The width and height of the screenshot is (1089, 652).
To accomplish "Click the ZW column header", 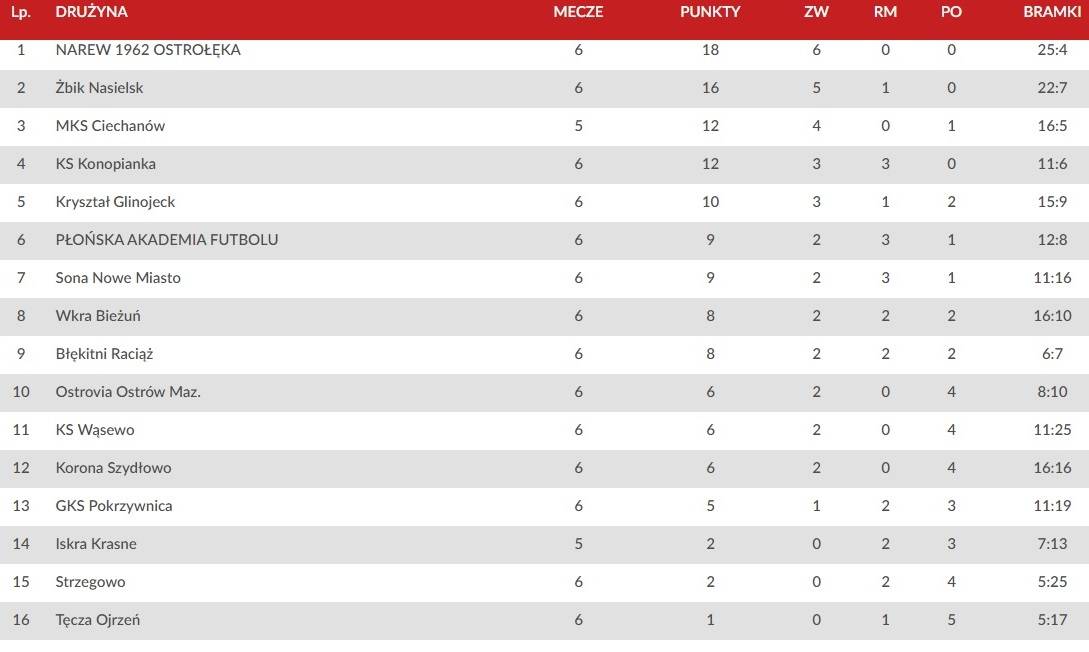I will (816, 12).
